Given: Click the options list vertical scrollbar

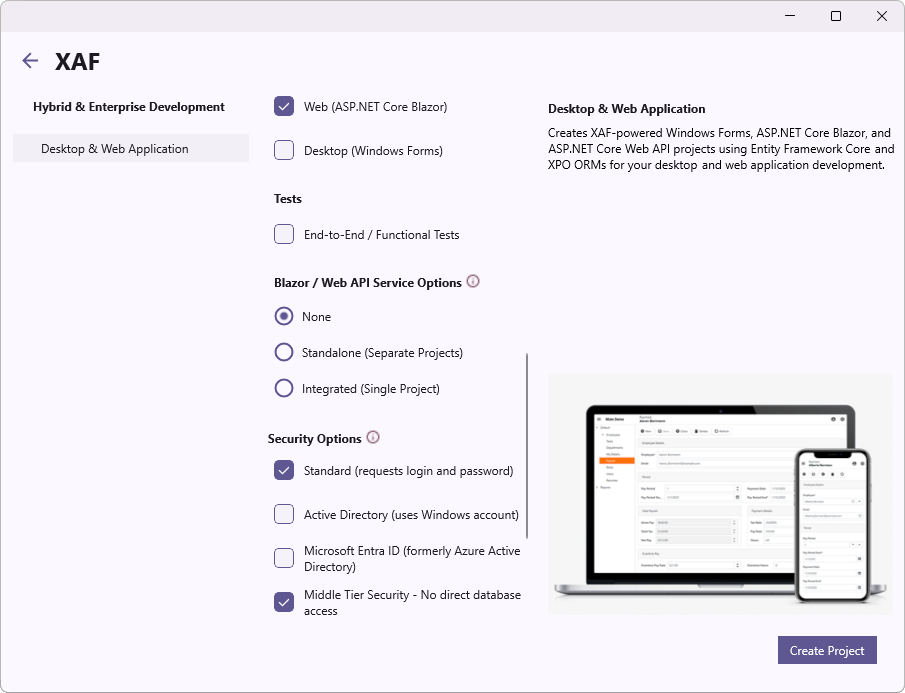Looking at the screenshot, I should pos(527,446).
